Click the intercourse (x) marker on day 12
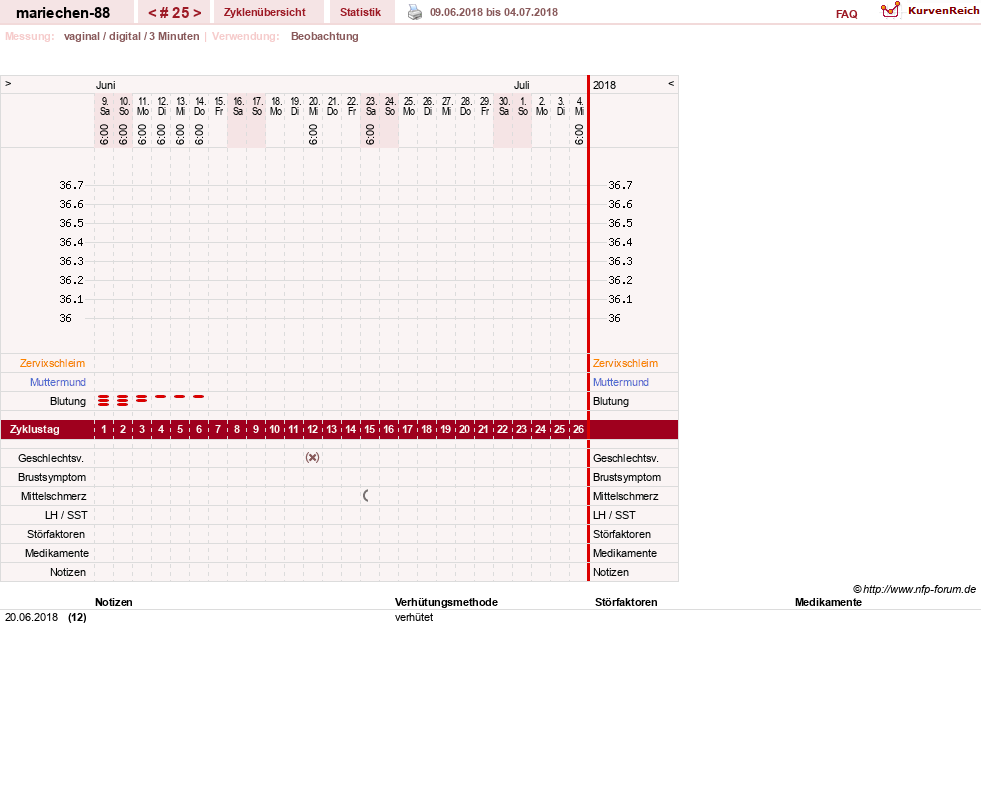This screenshot has width=981, height=801. 312,457
